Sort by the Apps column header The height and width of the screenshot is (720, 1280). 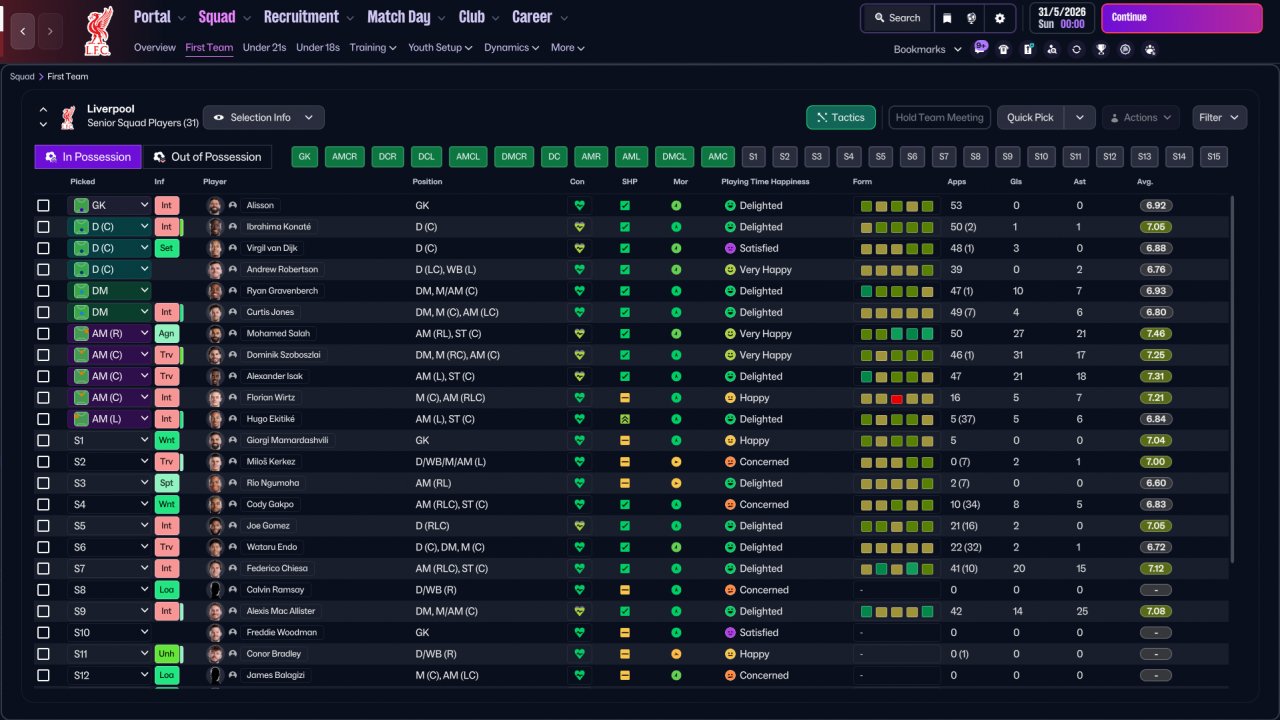coord(957,182)
